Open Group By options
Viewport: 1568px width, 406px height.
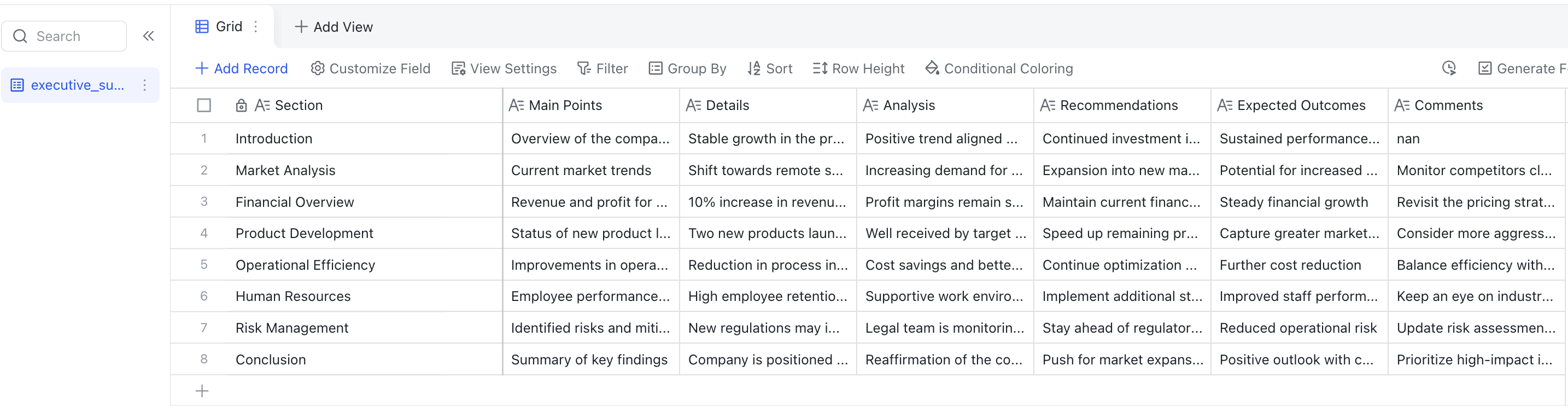coord(687,68)
